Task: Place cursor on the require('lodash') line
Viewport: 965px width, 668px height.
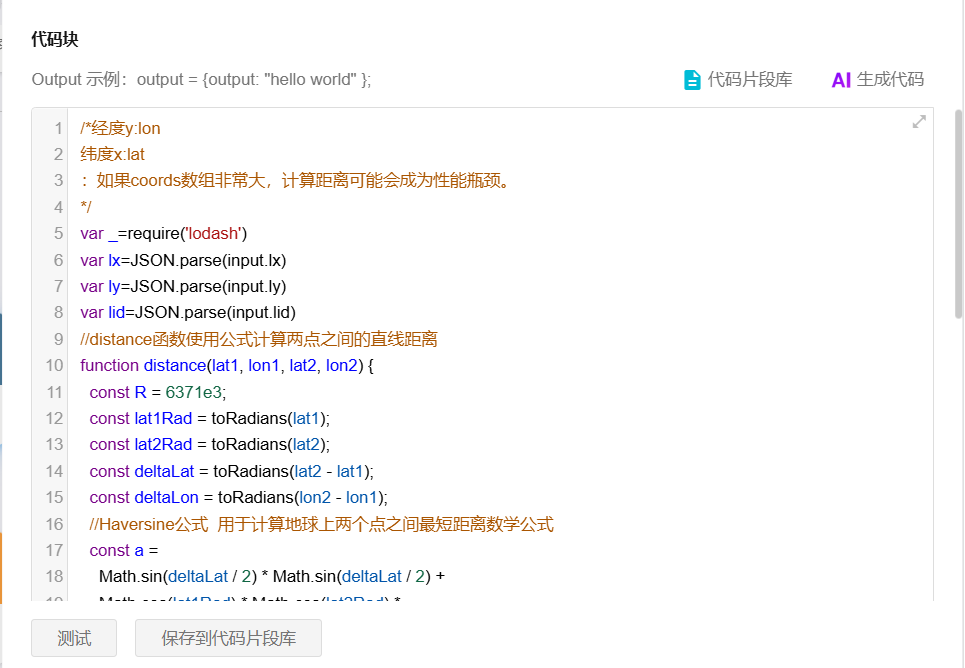Action: coord(164,233)
